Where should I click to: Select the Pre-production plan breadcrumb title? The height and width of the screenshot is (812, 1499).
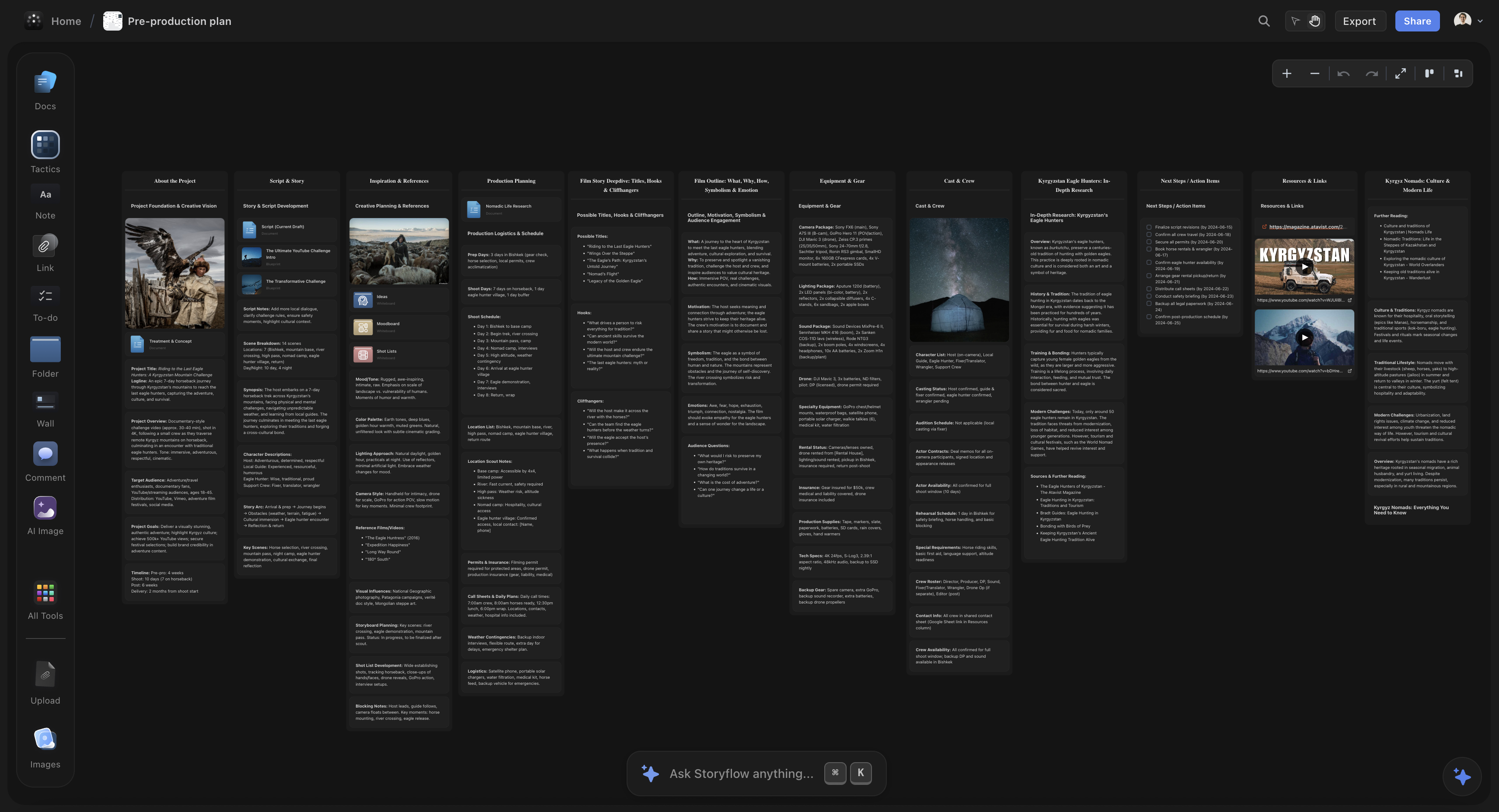(179, 21)
